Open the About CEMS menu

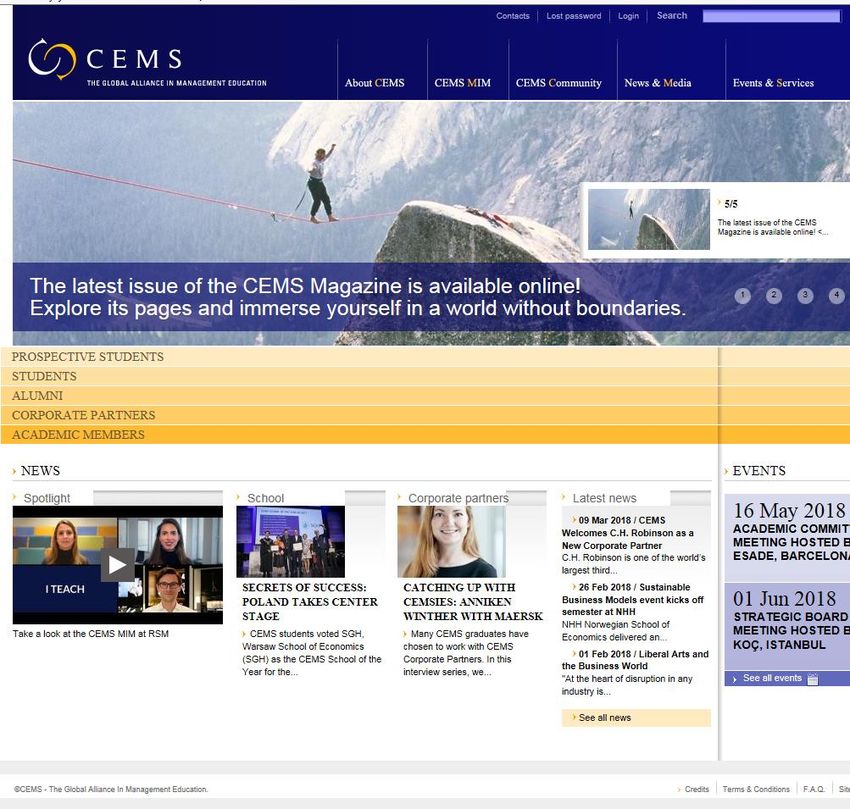pos(375,83)
